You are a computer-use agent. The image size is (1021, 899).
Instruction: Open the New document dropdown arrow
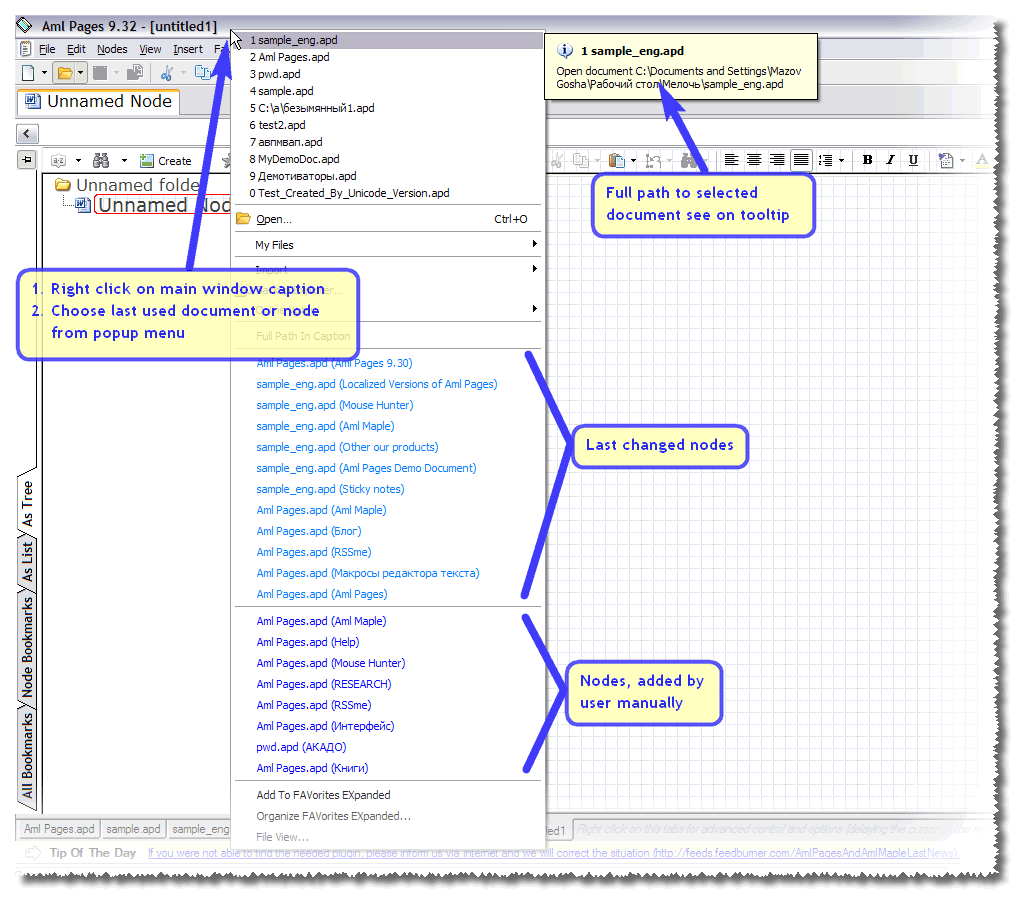pos(44,73)
